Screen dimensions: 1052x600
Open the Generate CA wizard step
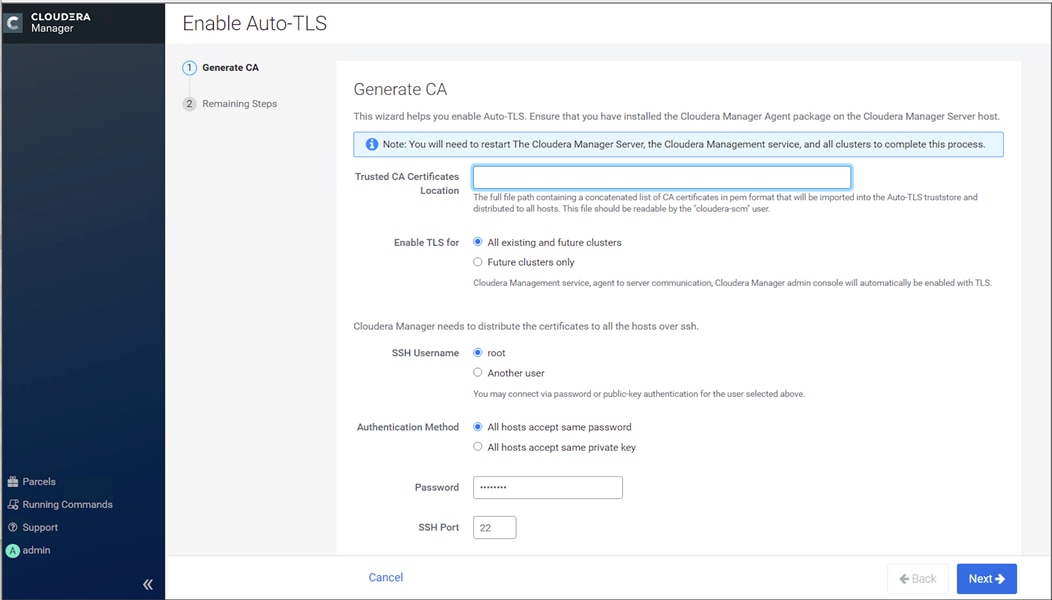pos(230,68)
